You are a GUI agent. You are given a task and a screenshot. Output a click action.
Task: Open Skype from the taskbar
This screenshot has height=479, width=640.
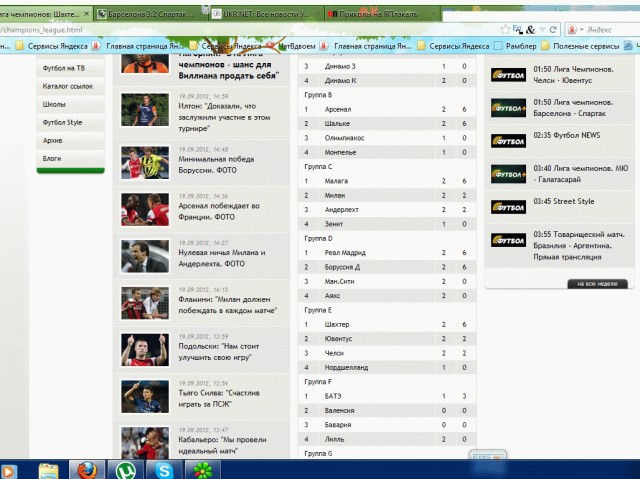164,470
